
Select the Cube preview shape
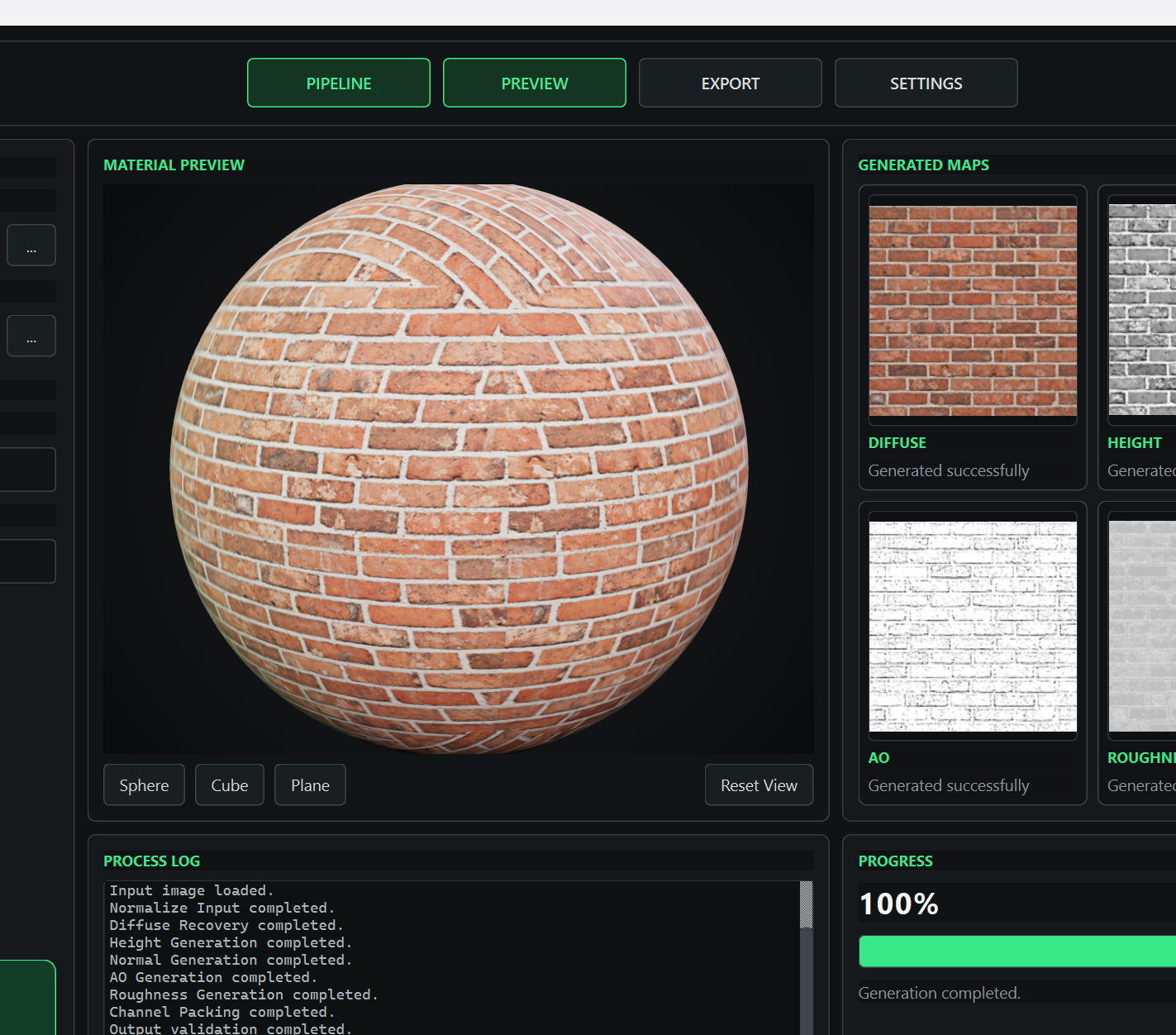[x=230, y=785]
